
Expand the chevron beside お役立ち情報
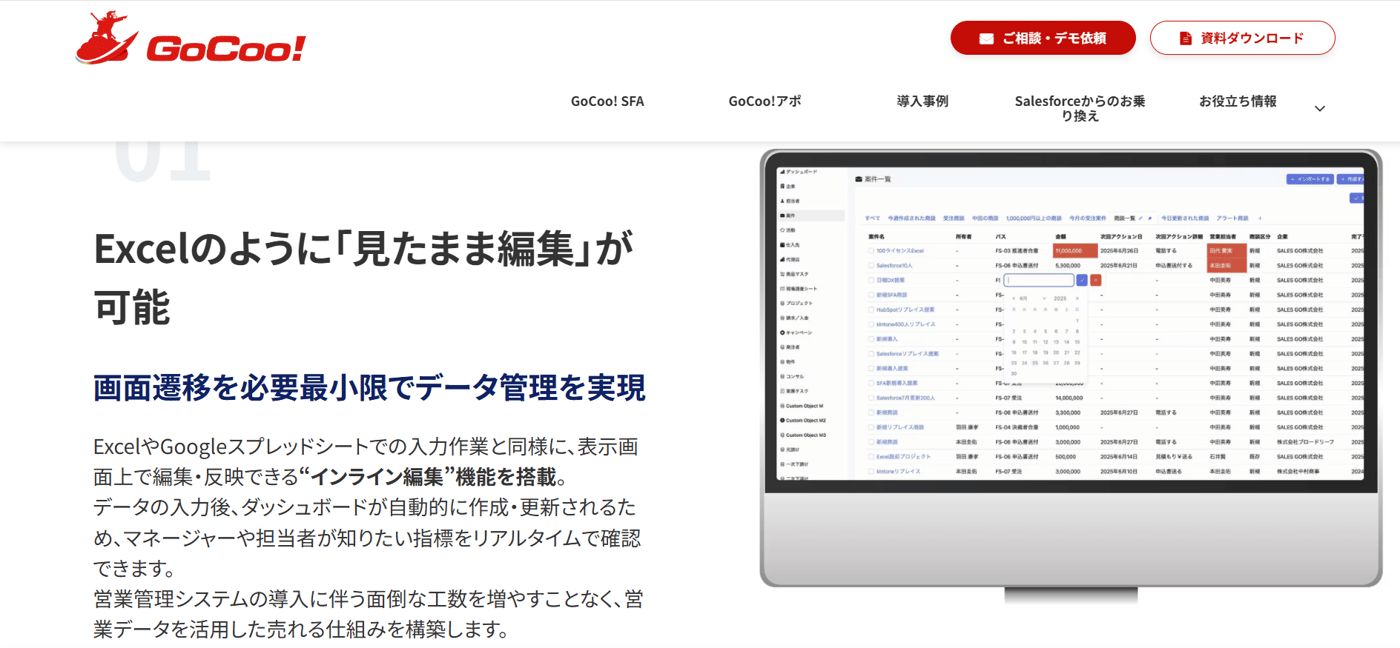[x=1320, y=108]
